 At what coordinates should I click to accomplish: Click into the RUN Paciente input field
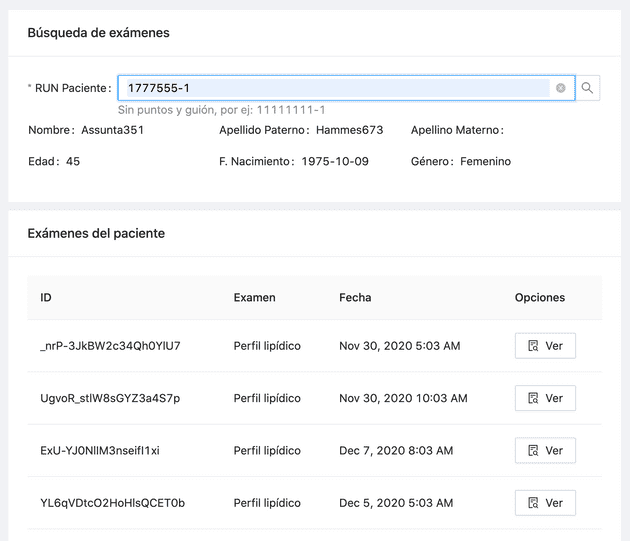[335, 88]
